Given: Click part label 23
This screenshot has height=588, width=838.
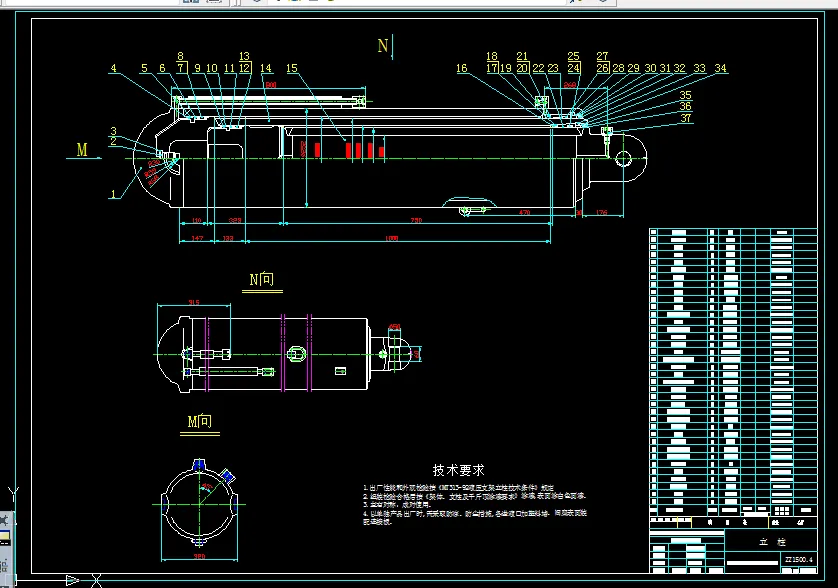Looking at the screenshot, I should (553, 68).
